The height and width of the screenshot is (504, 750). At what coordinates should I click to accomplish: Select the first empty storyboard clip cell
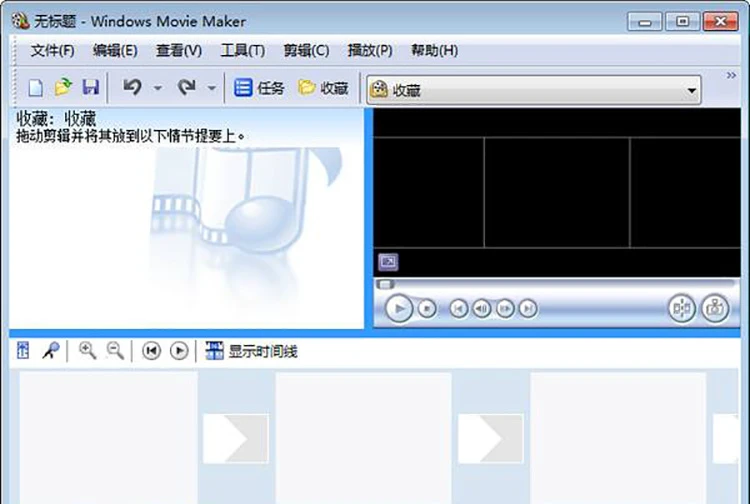point(108,438)
